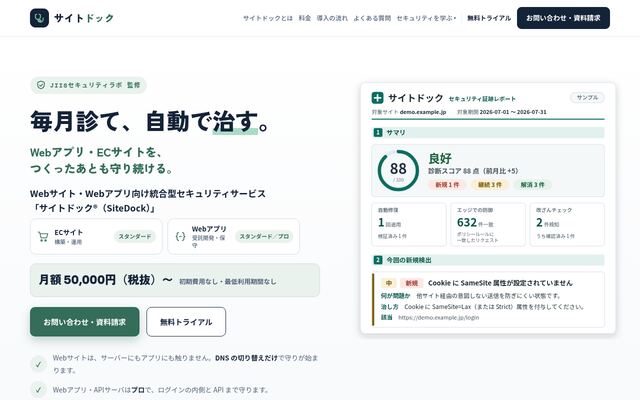
Task: Click the Cookie に SameSite finding title
Action: [x=500, y=283]
